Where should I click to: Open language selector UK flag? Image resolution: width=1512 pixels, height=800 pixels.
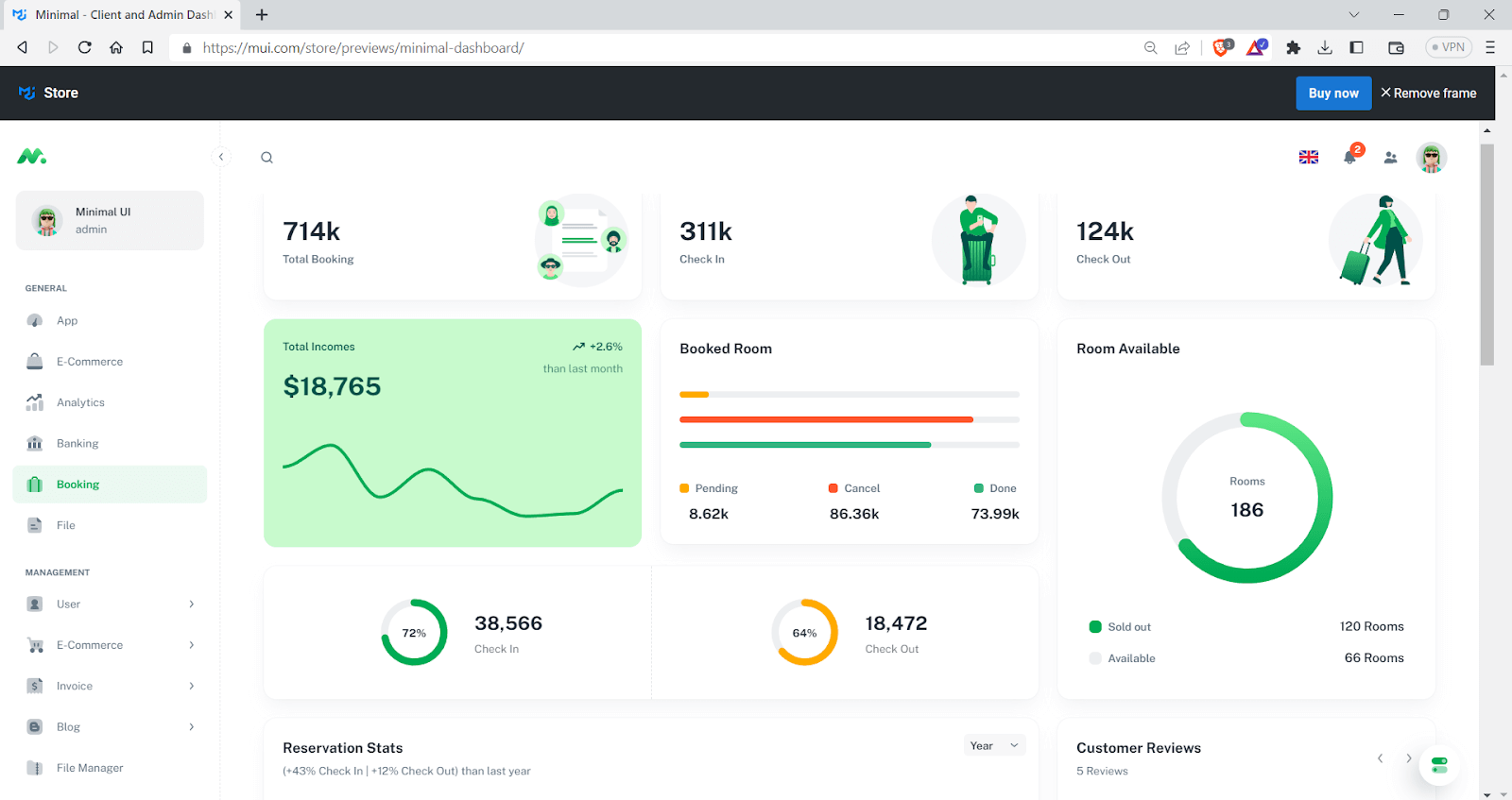[1309, 158]
